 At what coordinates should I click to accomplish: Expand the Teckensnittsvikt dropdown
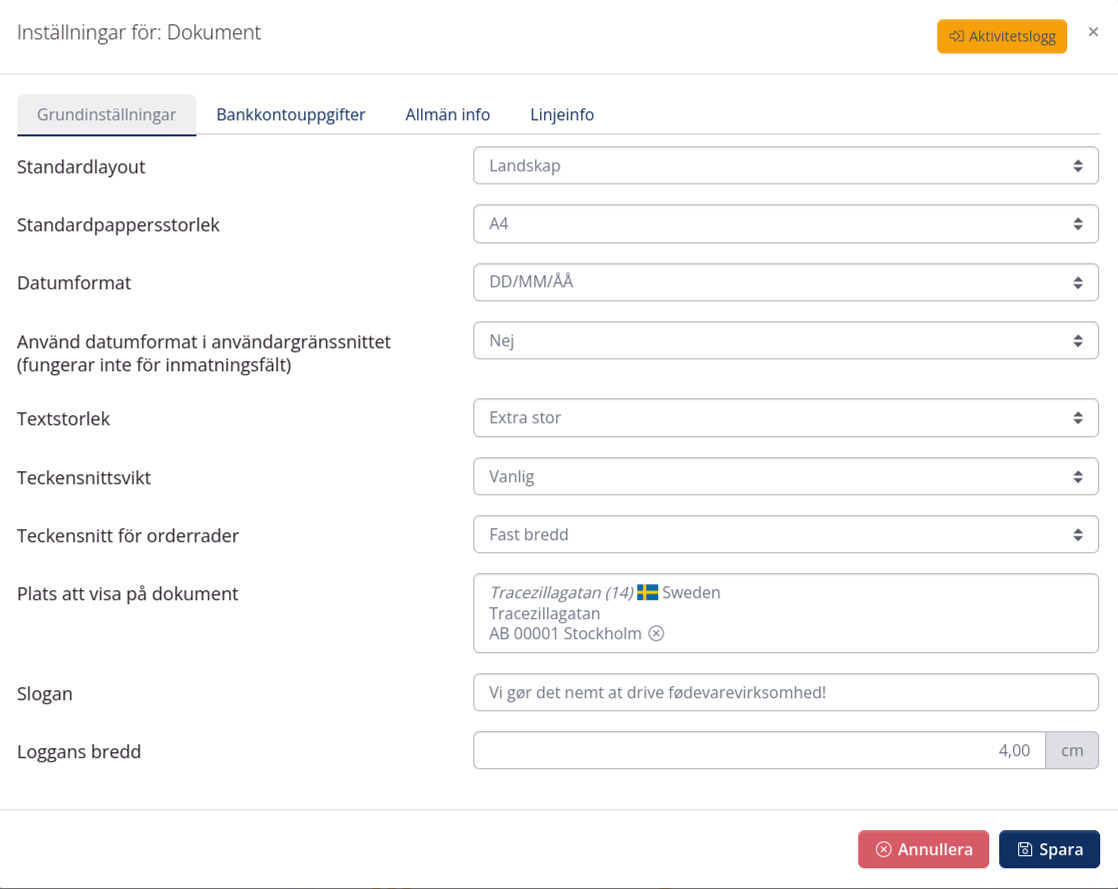coord(785,477)
